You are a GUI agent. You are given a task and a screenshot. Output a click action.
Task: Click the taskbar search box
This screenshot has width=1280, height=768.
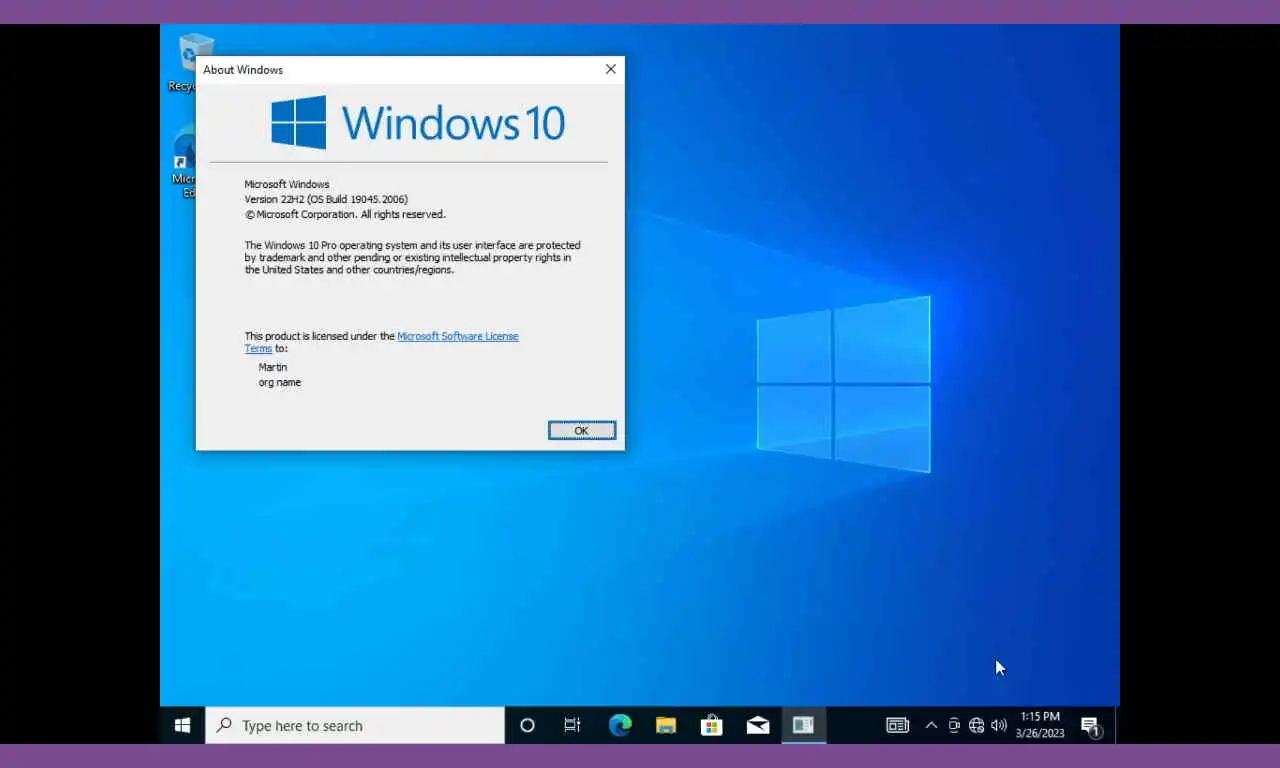(355, 725)
